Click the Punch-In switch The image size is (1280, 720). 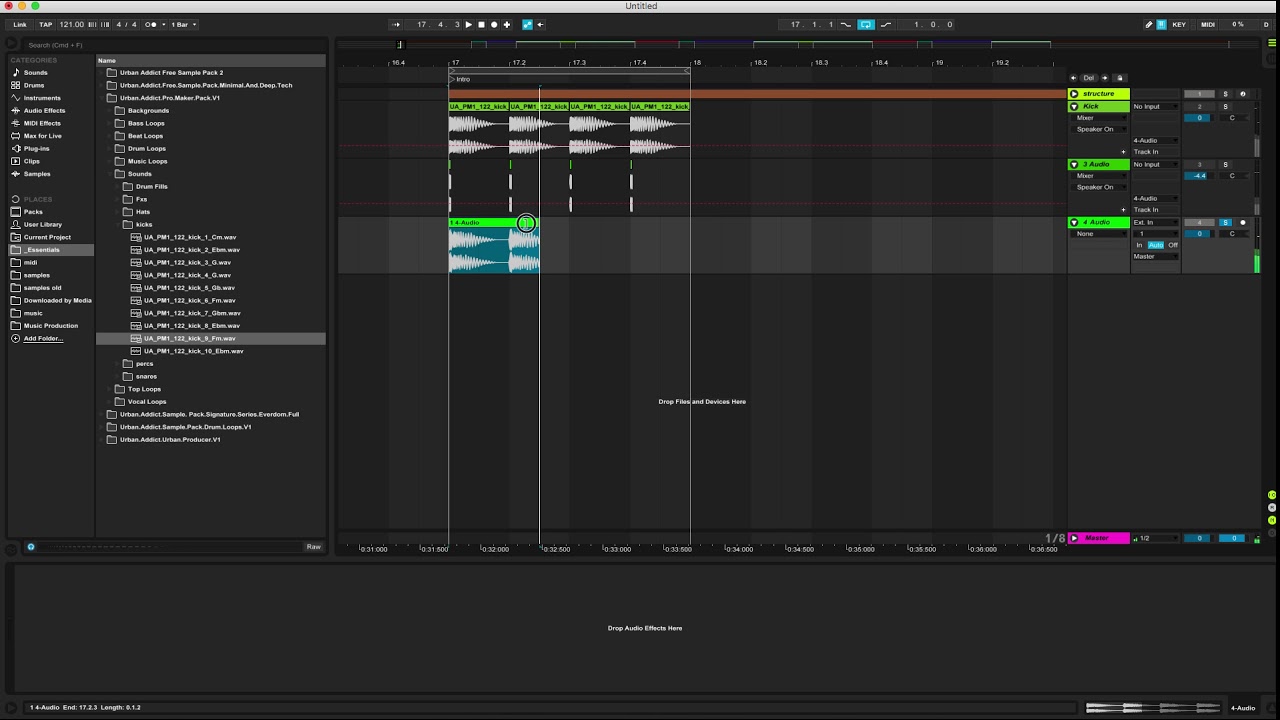click(846, 24)
